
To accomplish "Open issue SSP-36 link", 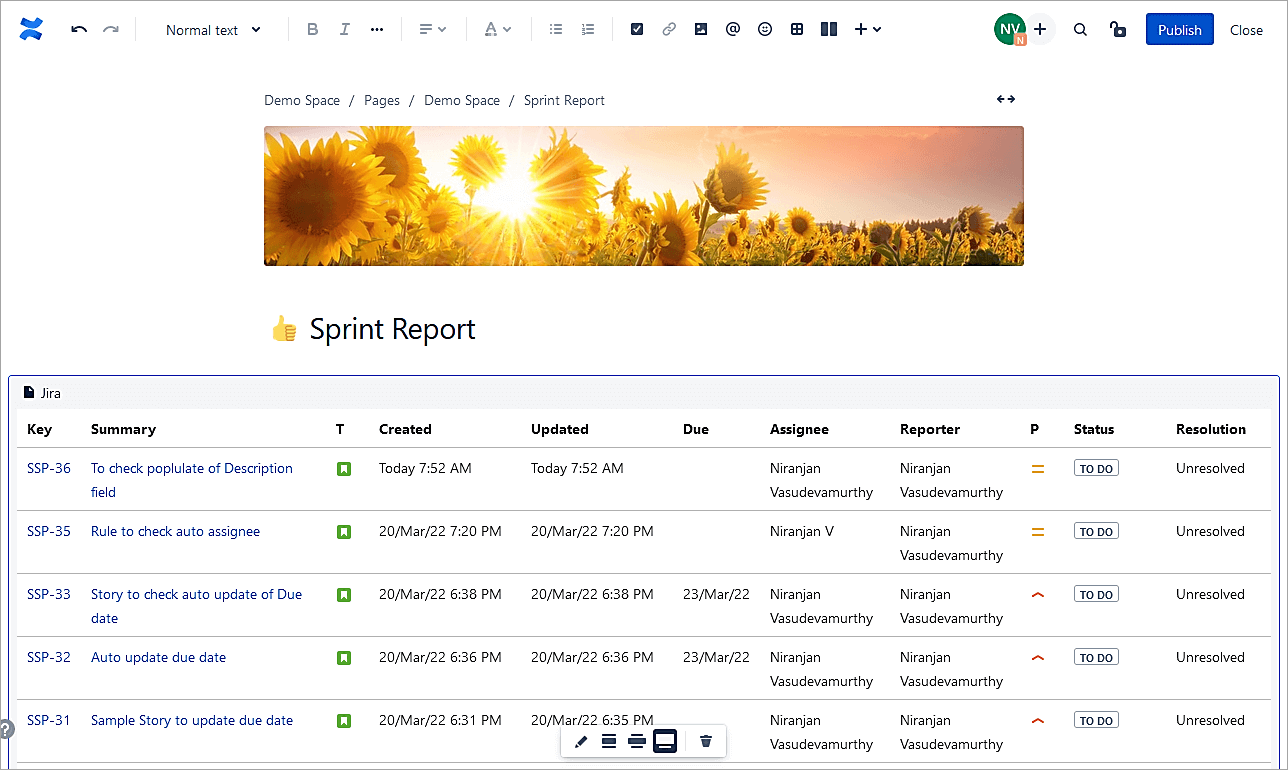I will 49,468.
